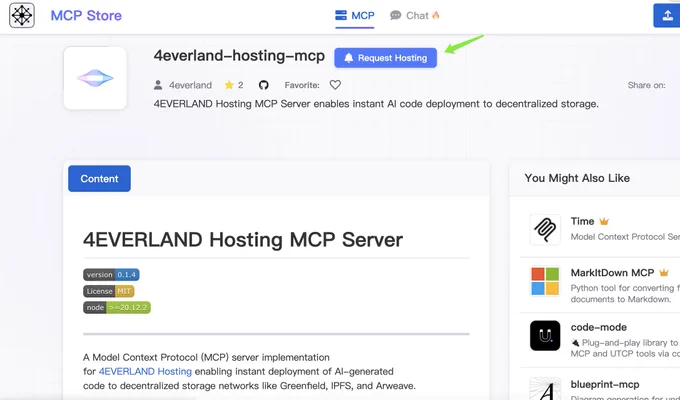
Task: Click the License MIT badge
Action: [109, 291]
